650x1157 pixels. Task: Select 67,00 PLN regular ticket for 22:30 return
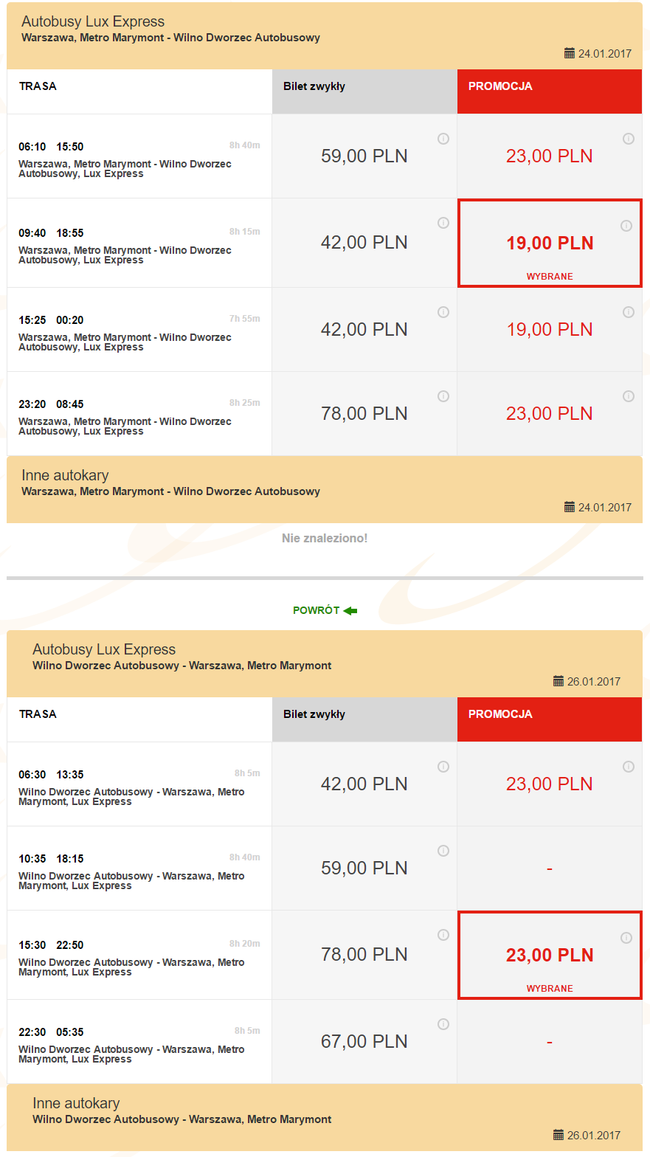[x=364, y=1042]
